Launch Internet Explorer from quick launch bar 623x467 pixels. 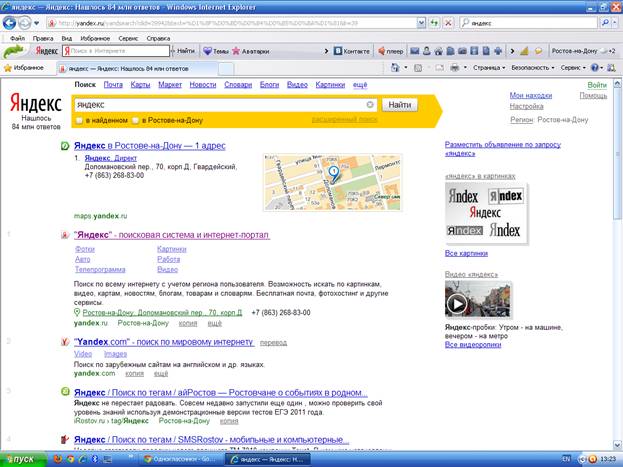(x=83, y=459)
